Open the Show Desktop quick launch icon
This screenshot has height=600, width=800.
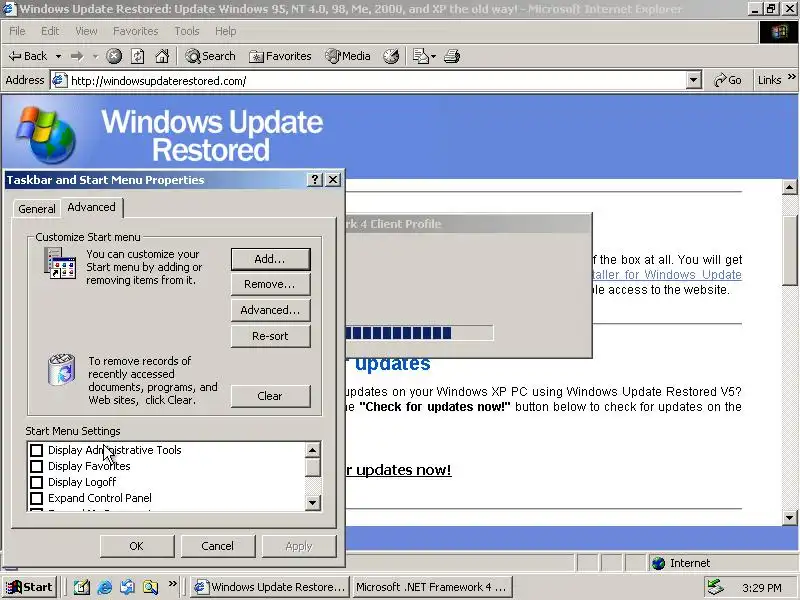tap(81, 587)
